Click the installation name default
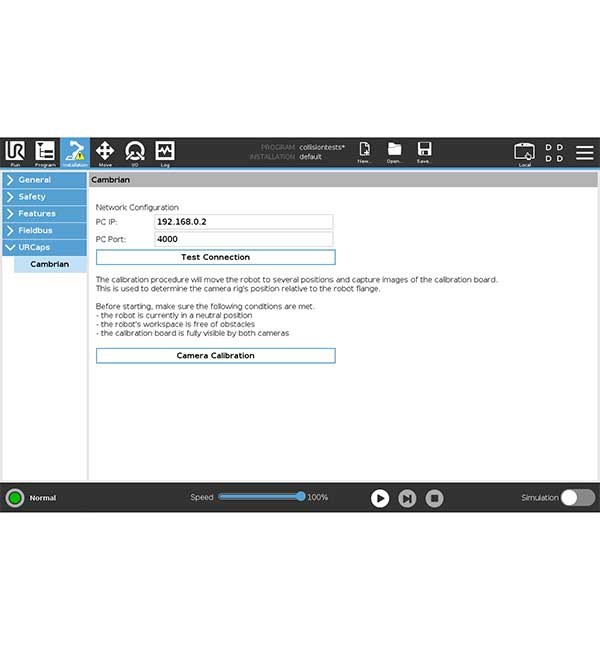The image size is (600, 650). coord(311,157)
